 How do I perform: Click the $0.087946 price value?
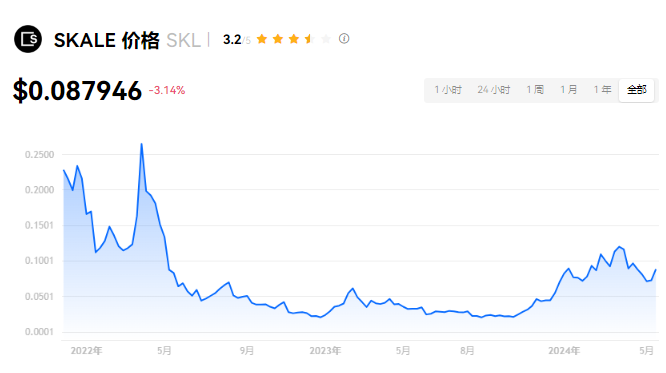click(77, 90)
